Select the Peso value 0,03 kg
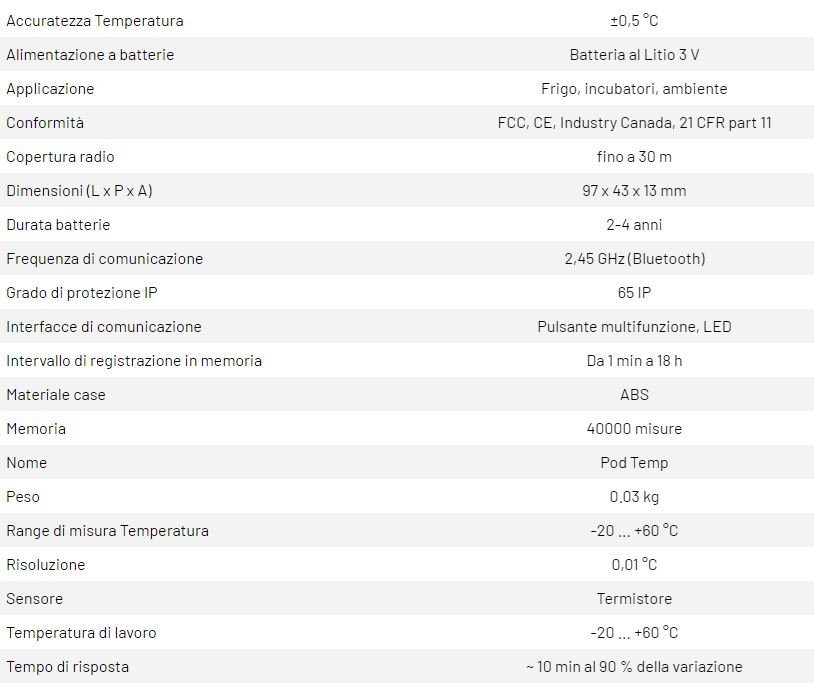814x687 pixels. pyautogui.click(x=634, y=497)
